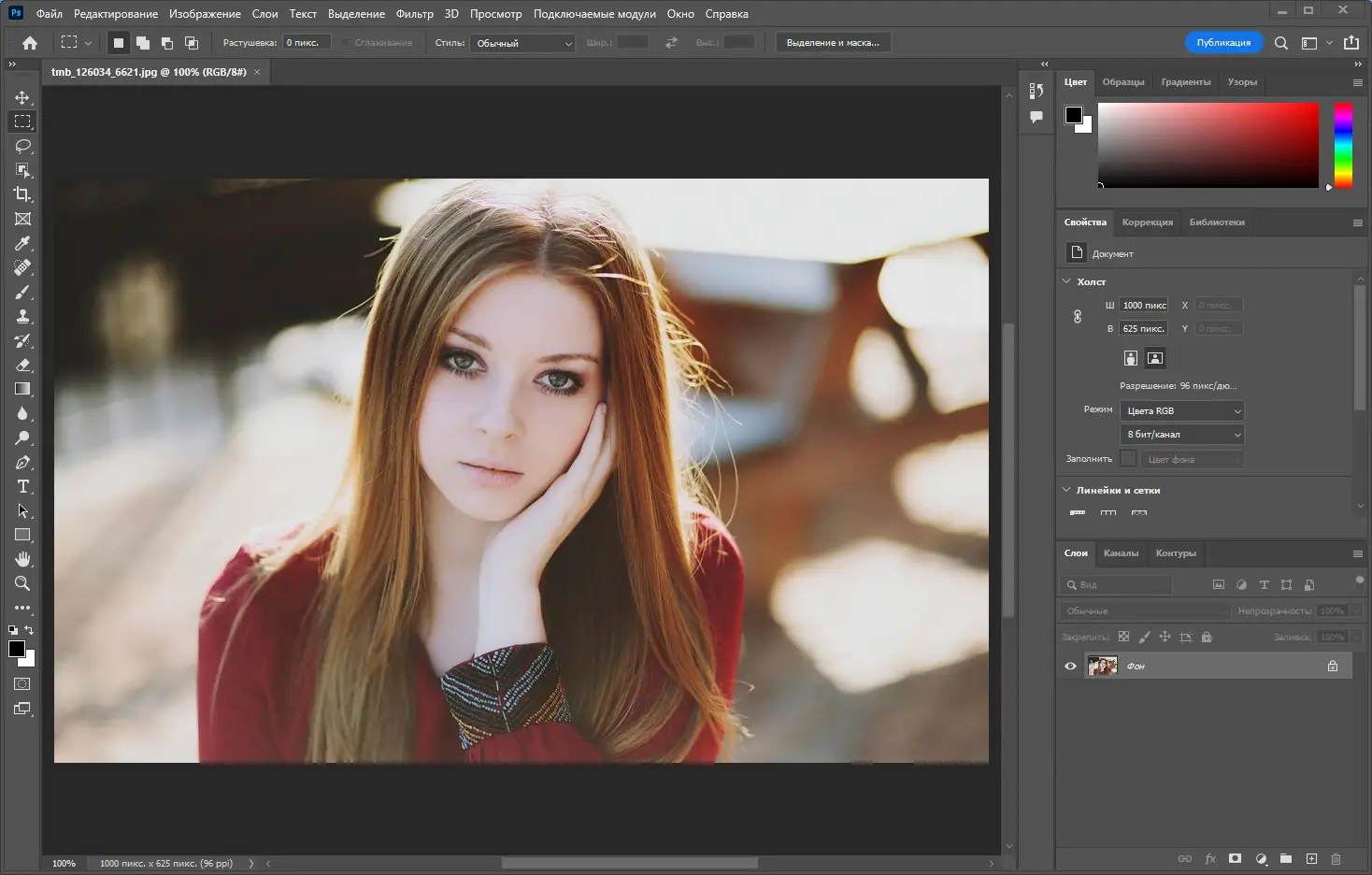Switch to the Каналы tab

[1121, 553]
